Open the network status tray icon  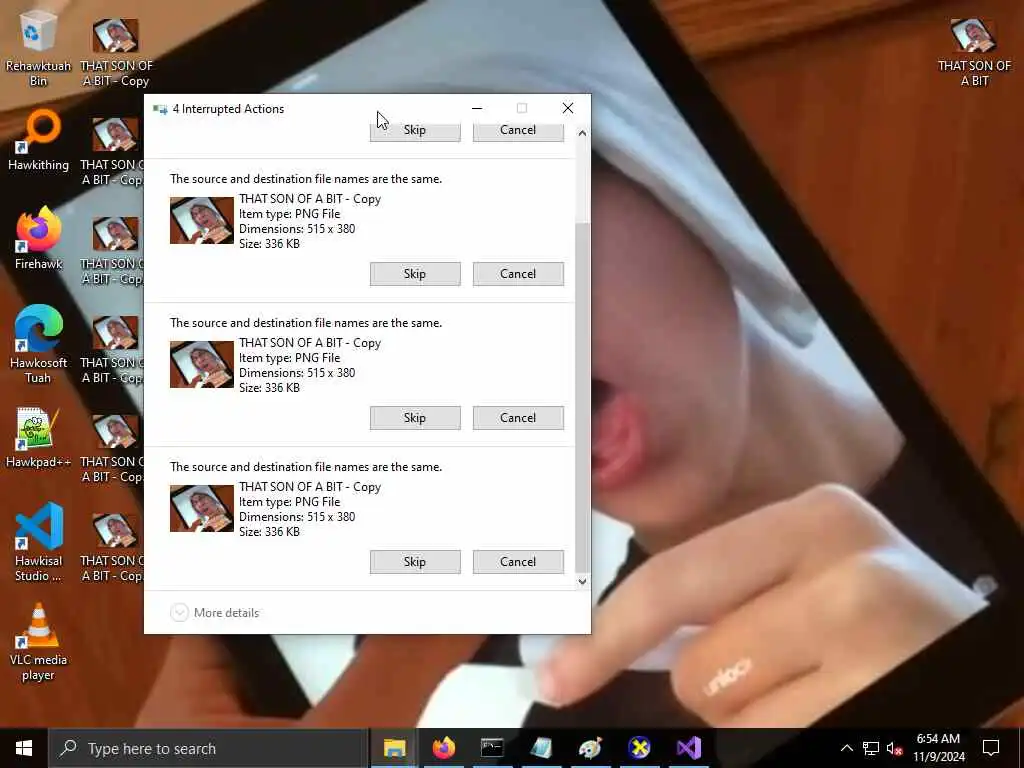tap(871, 748)
